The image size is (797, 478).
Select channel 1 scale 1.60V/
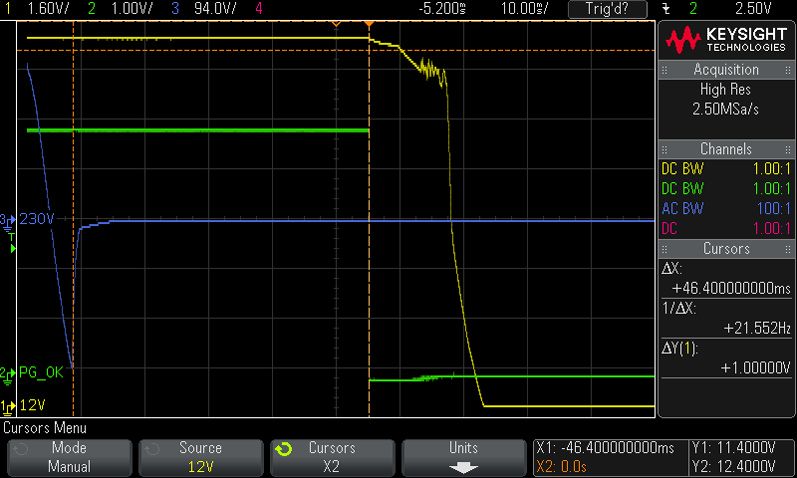point(48,8)
